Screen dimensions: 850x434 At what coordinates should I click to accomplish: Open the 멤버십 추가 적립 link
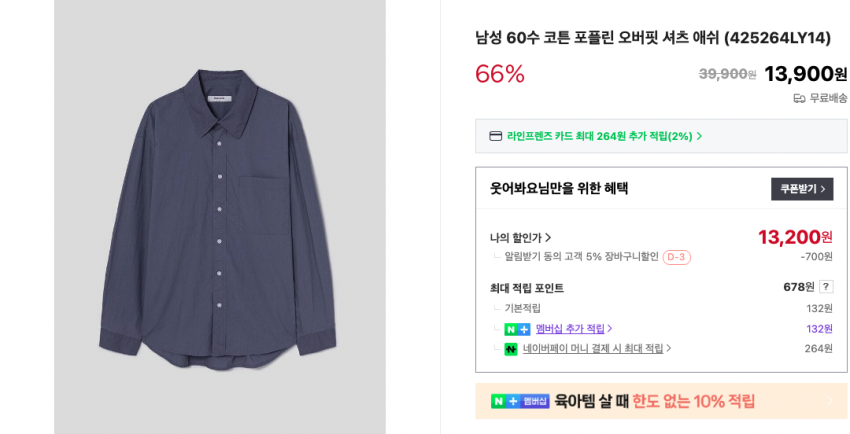[570, 329]
